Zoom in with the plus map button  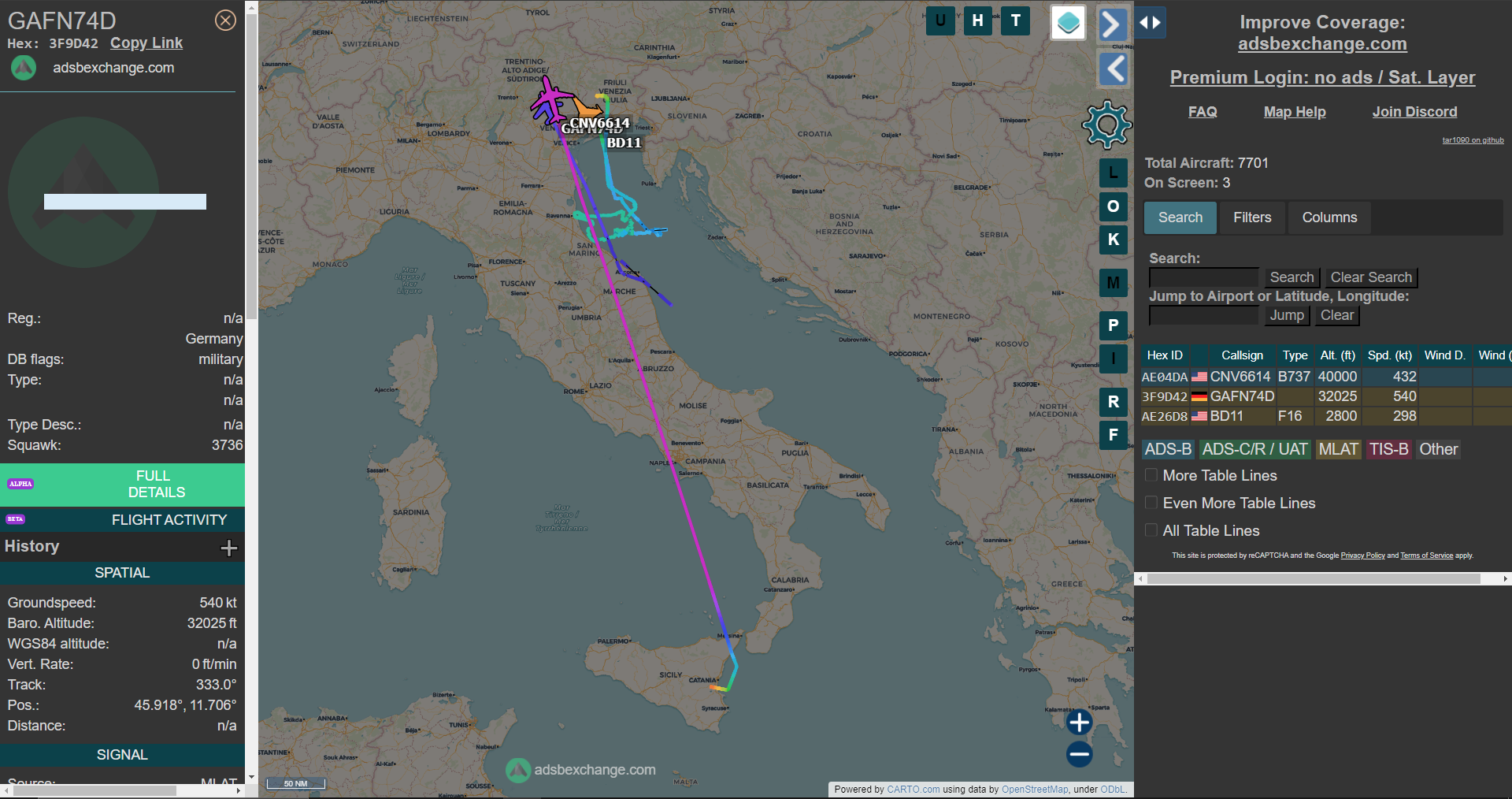click(1079, 722)
